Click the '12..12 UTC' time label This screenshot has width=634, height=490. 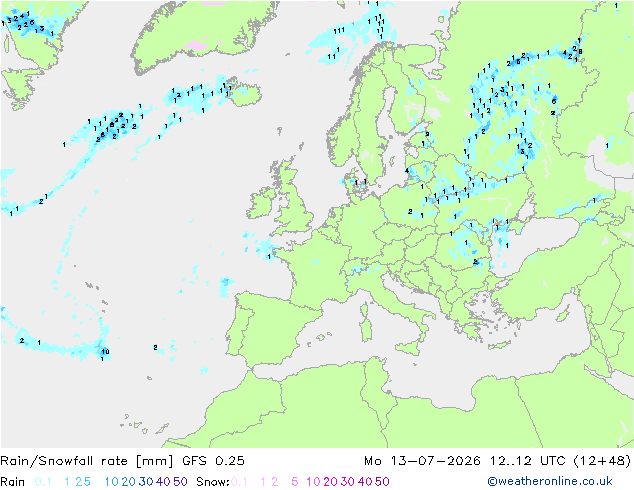tap(528, 460)
